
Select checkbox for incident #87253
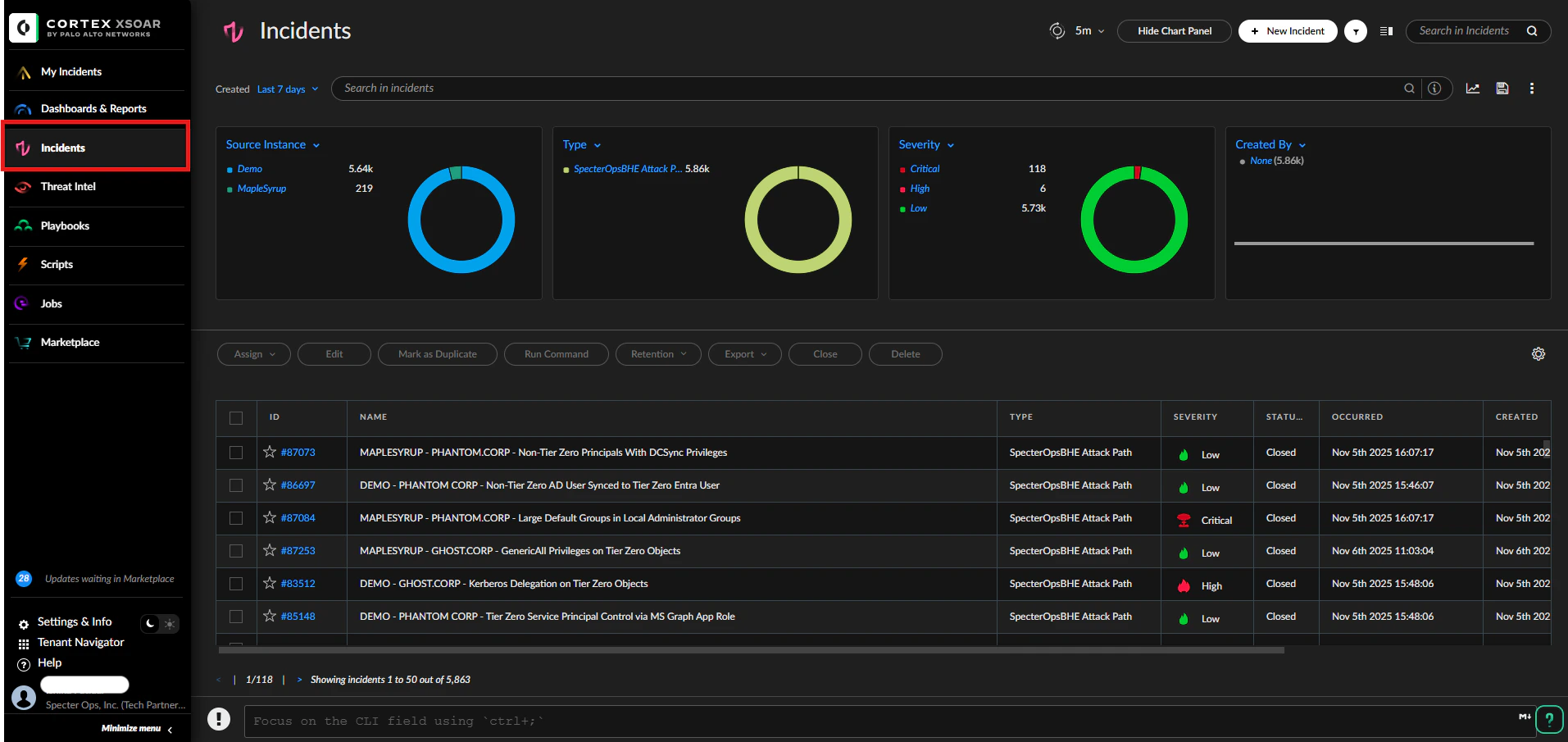coord(236,551)
